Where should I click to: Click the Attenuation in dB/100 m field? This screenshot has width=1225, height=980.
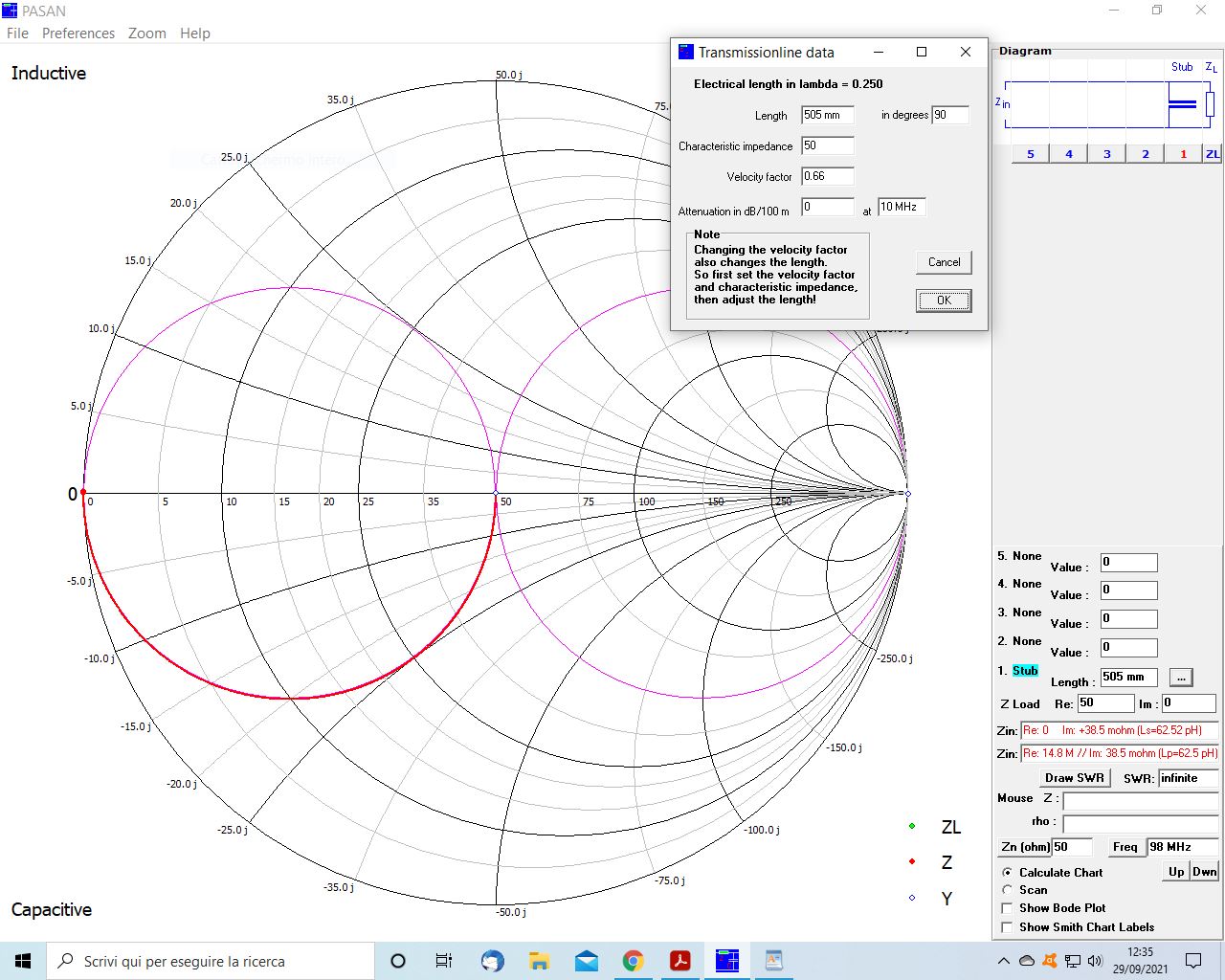[828, 207]
